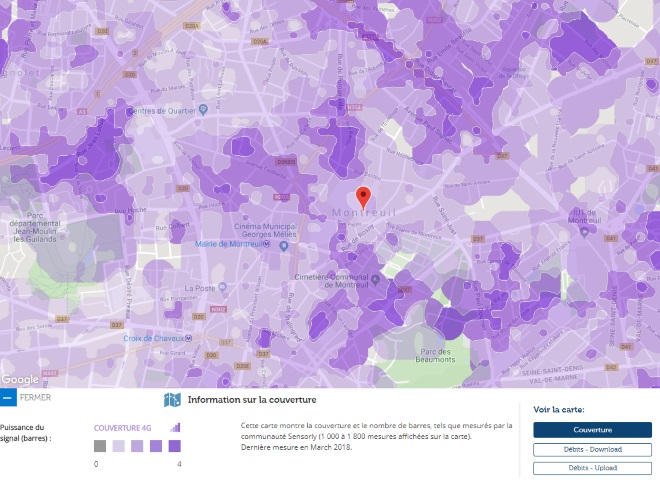Click the signal bars icon next to Couverture 4G
Image resolution: width=660 pixels, height=489 pixels.
[175, 426]
